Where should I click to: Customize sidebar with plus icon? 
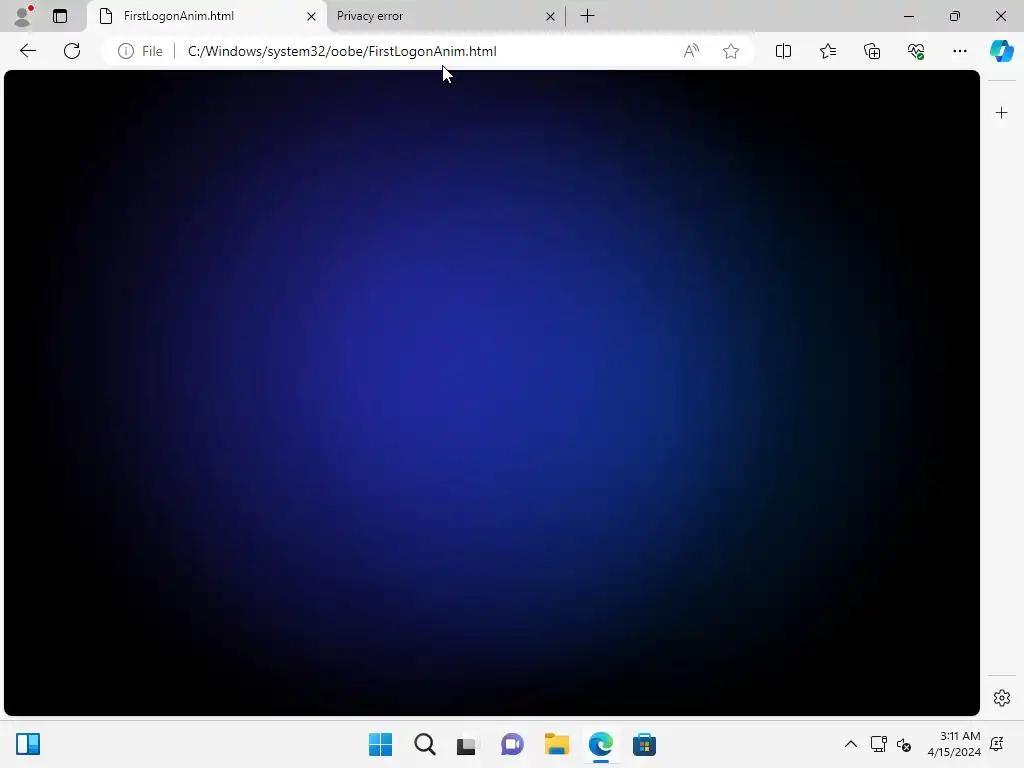(1001, 113)
